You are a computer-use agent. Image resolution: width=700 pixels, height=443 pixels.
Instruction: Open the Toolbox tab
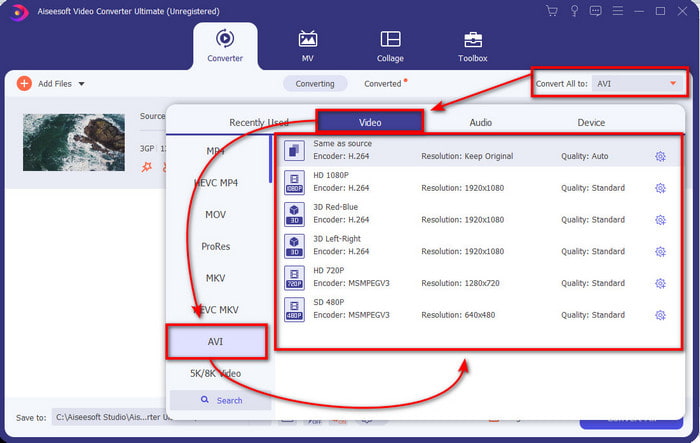473,46
